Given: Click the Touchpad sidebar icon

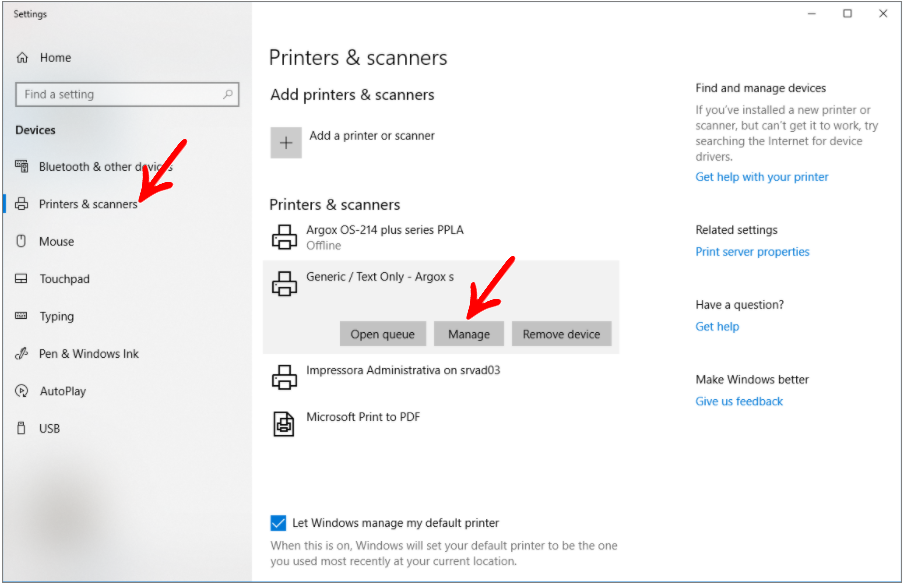Looking at the screenshot, I should click(x=21, y=279).
